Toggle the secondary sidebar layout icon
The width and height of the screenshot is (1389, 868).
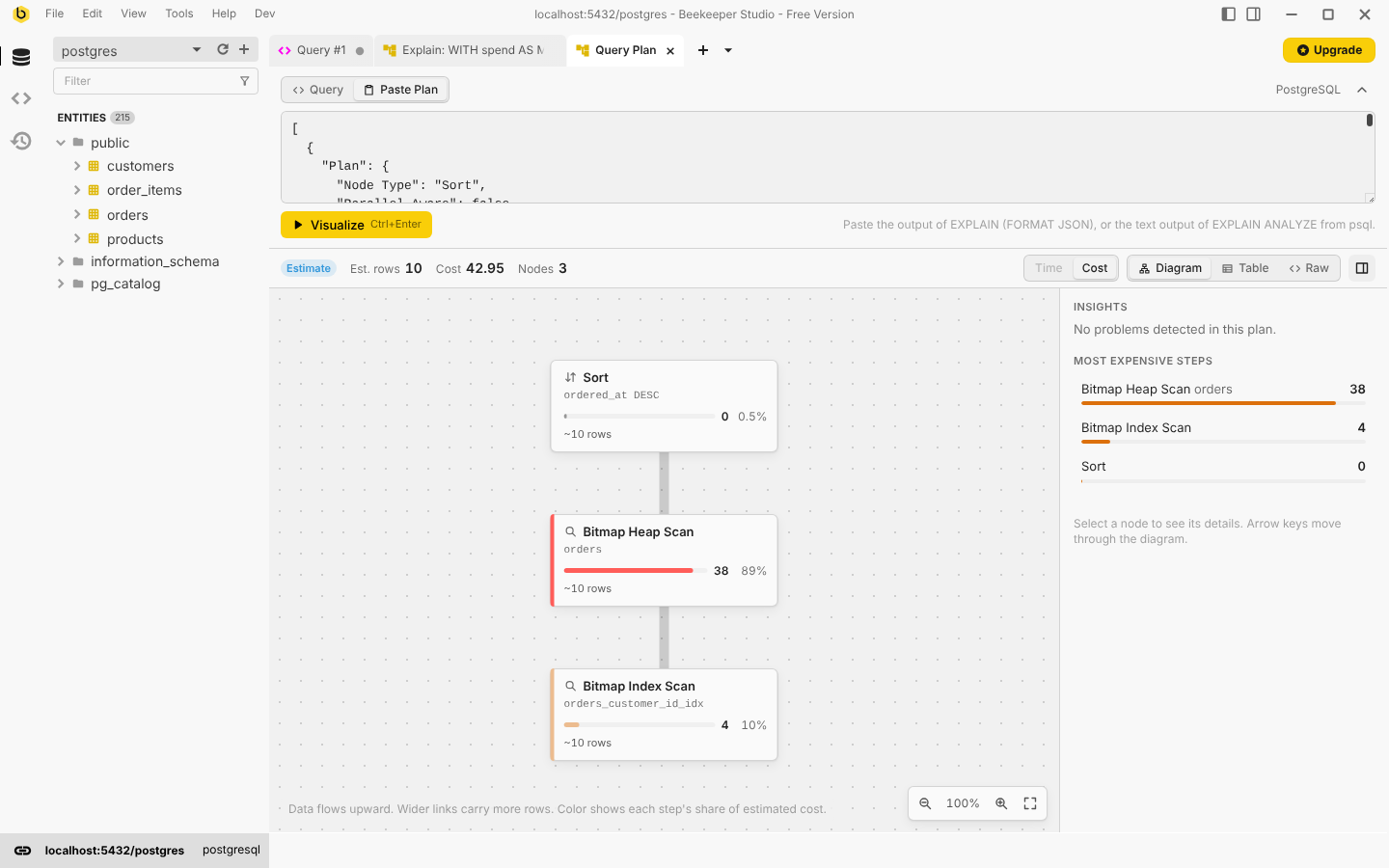pos(1254,14)
